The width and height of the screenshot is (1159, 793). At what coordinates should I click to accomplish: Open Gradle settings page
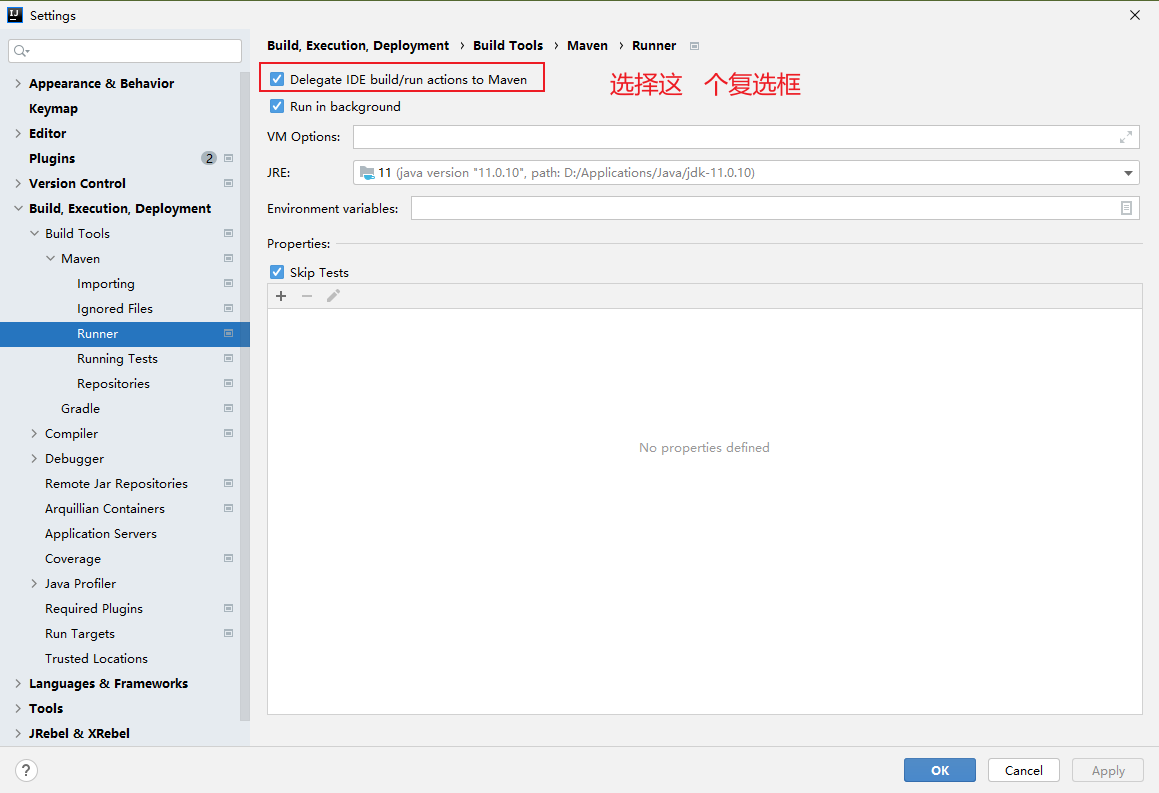pyautogui.click(x=81, y=409)
